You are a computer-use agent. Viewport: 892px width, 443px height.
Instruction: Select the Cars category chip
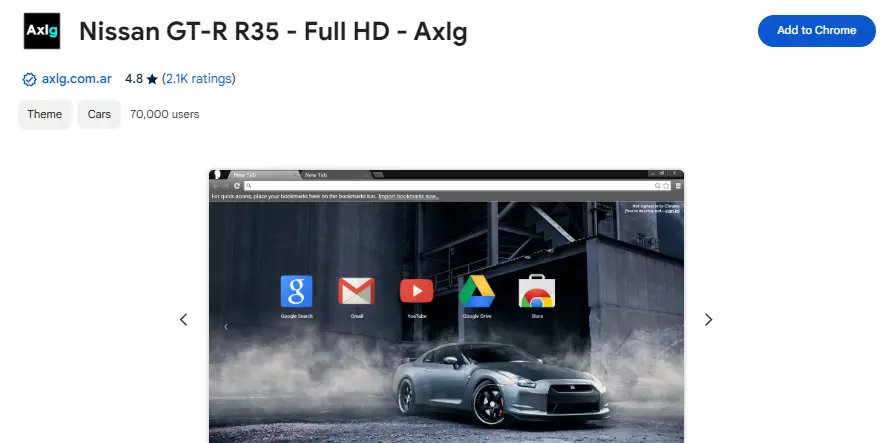tap(99, 114)
